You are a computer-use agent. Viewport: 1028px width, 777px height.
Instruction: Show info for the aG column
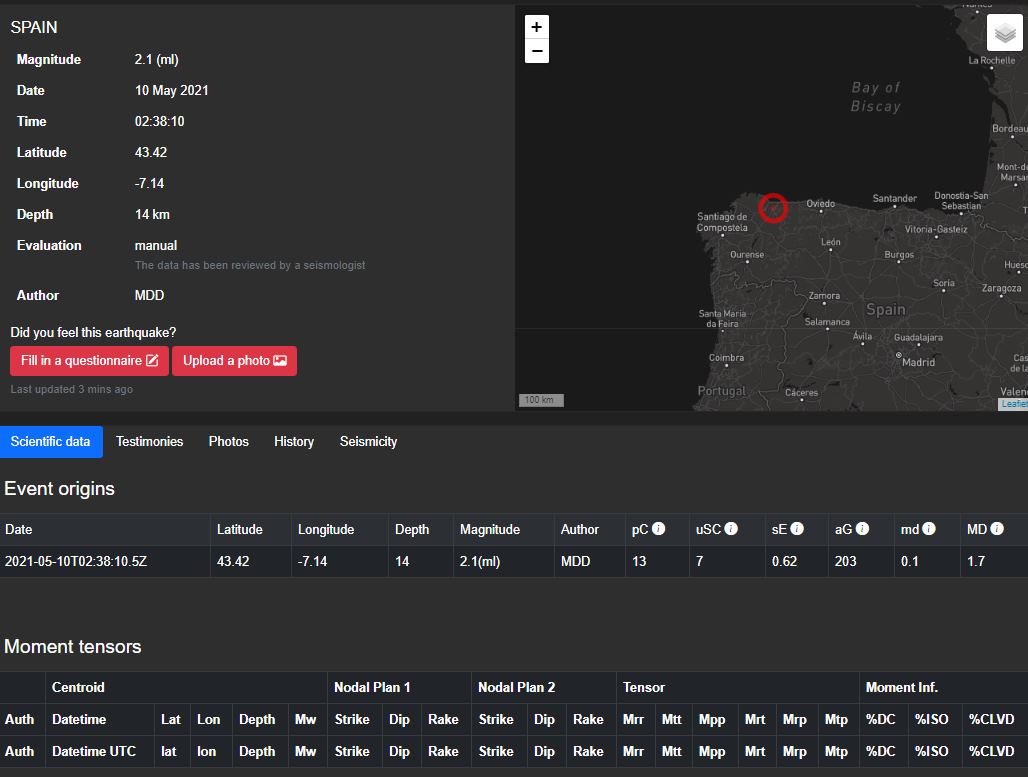(862, 529)
